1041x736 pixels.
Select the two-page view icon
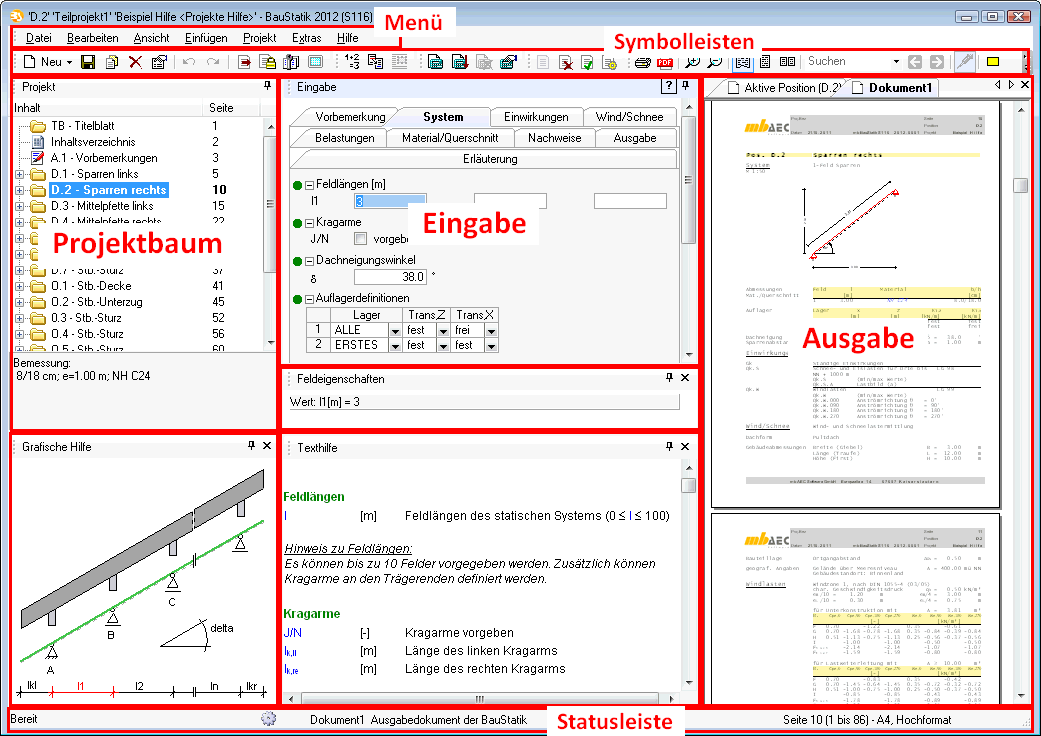787,62
